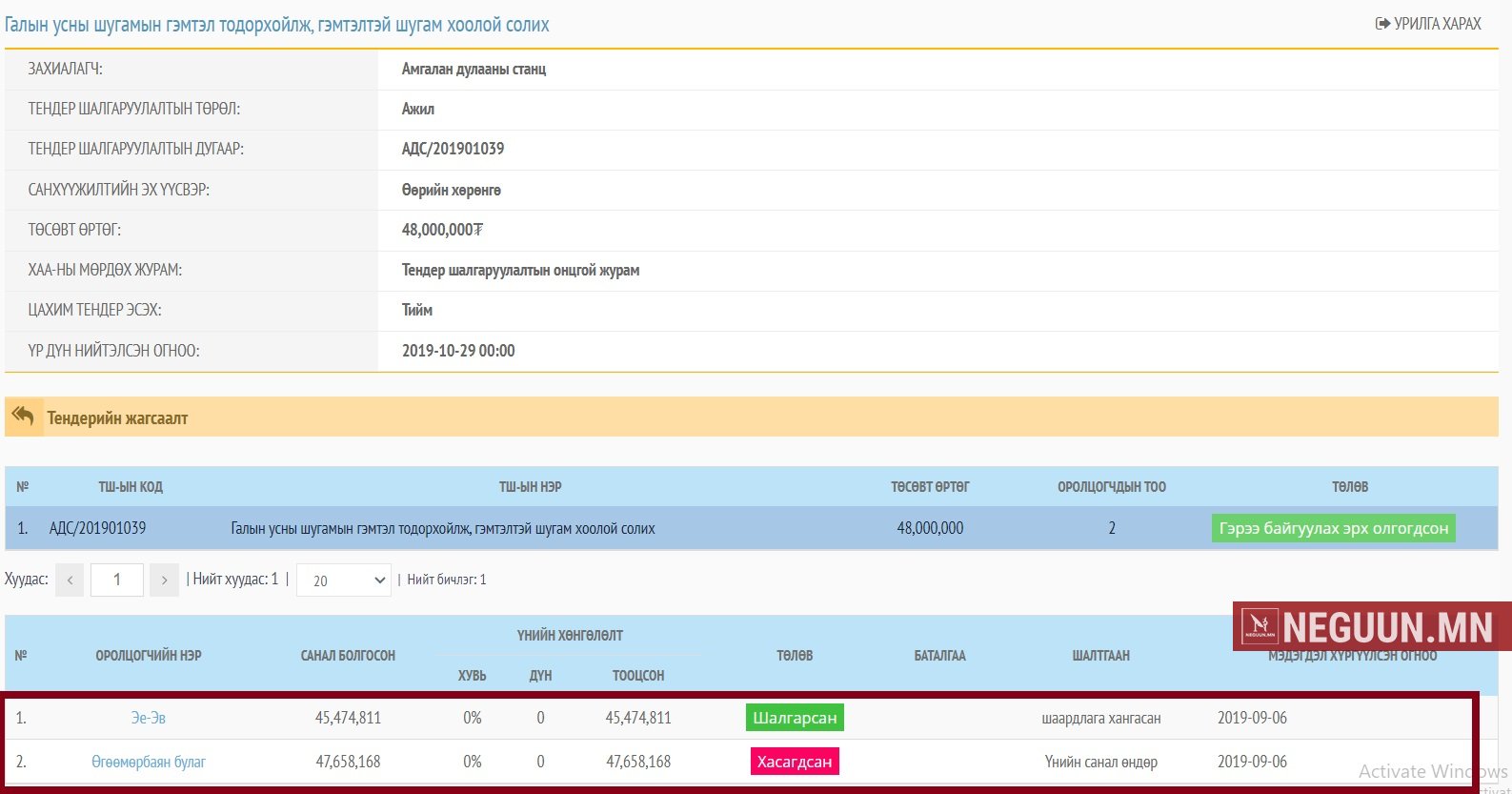Click the pink Хасагдсан status badge
This screenshot has height=794, width=1512.
pyautogui.click(x=795, y=762)
